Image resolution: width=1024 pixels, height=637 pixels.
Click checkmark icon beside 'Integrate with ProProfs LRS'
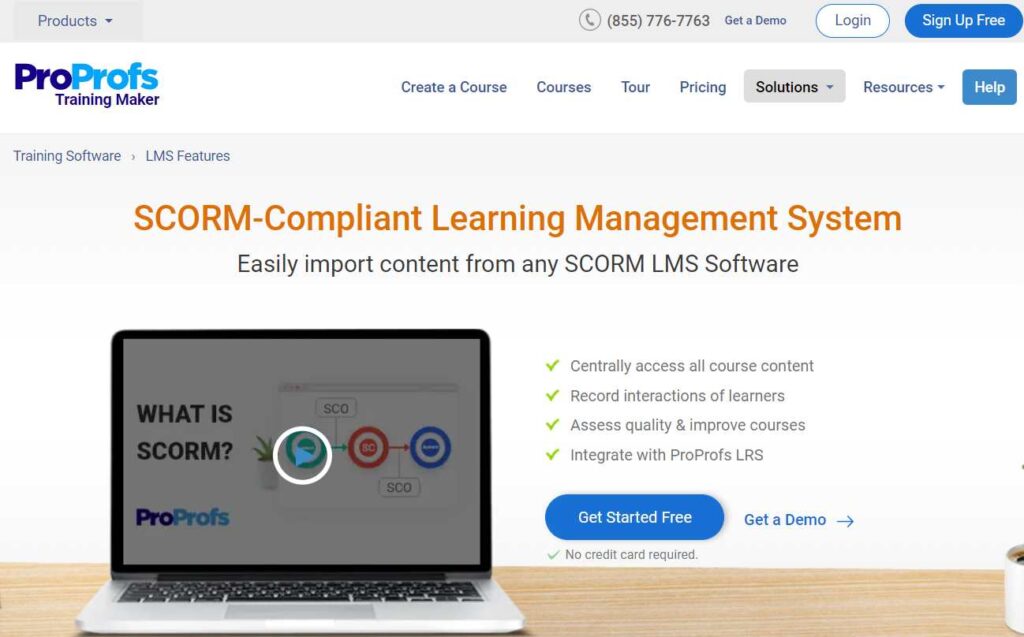pyautogui.click(x=552, y=454)
